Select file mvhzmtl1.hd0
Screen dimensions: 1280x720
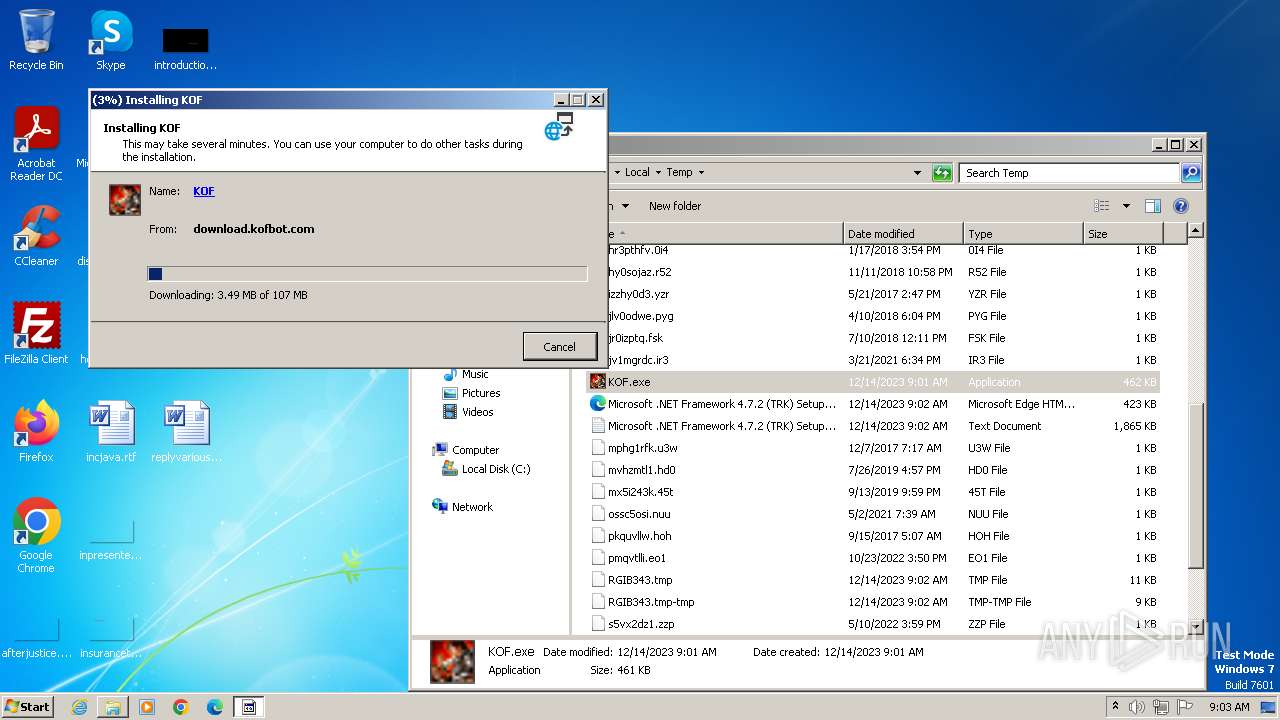click(x=874, y=470)
